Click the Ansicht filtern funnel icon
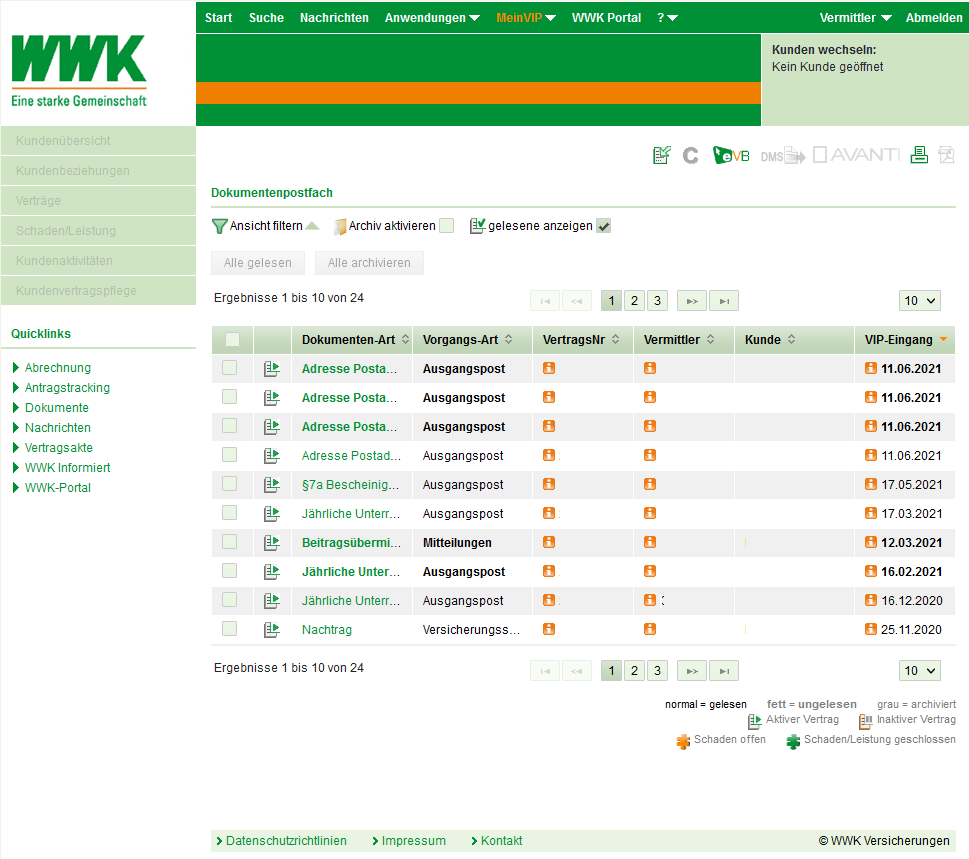 click(219, 226)
